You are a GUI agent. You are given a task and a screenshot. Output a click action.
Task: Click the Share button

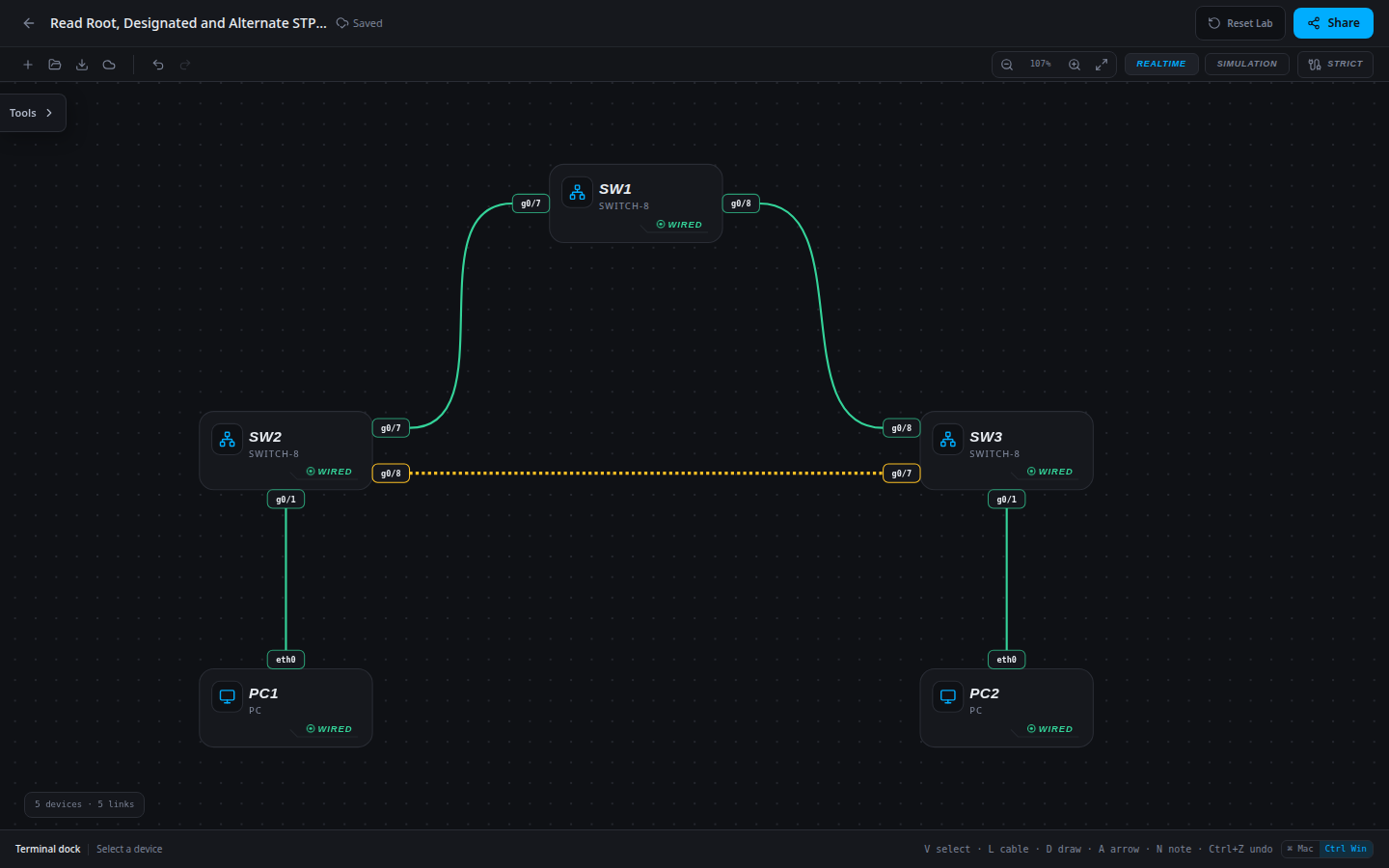pyautogui.click(x=1333, y=23)
